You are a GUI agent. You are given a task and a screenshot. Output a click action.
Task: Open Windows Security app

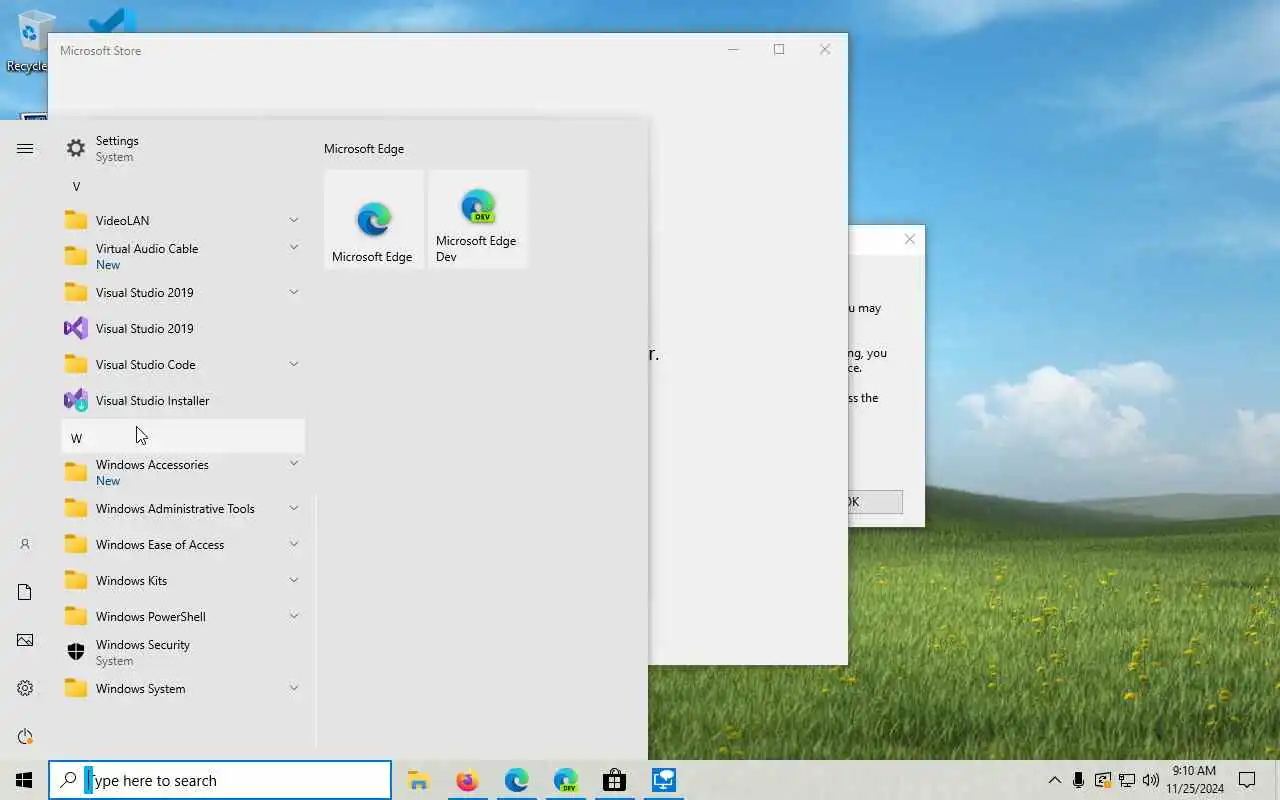[x=183, y=652]
